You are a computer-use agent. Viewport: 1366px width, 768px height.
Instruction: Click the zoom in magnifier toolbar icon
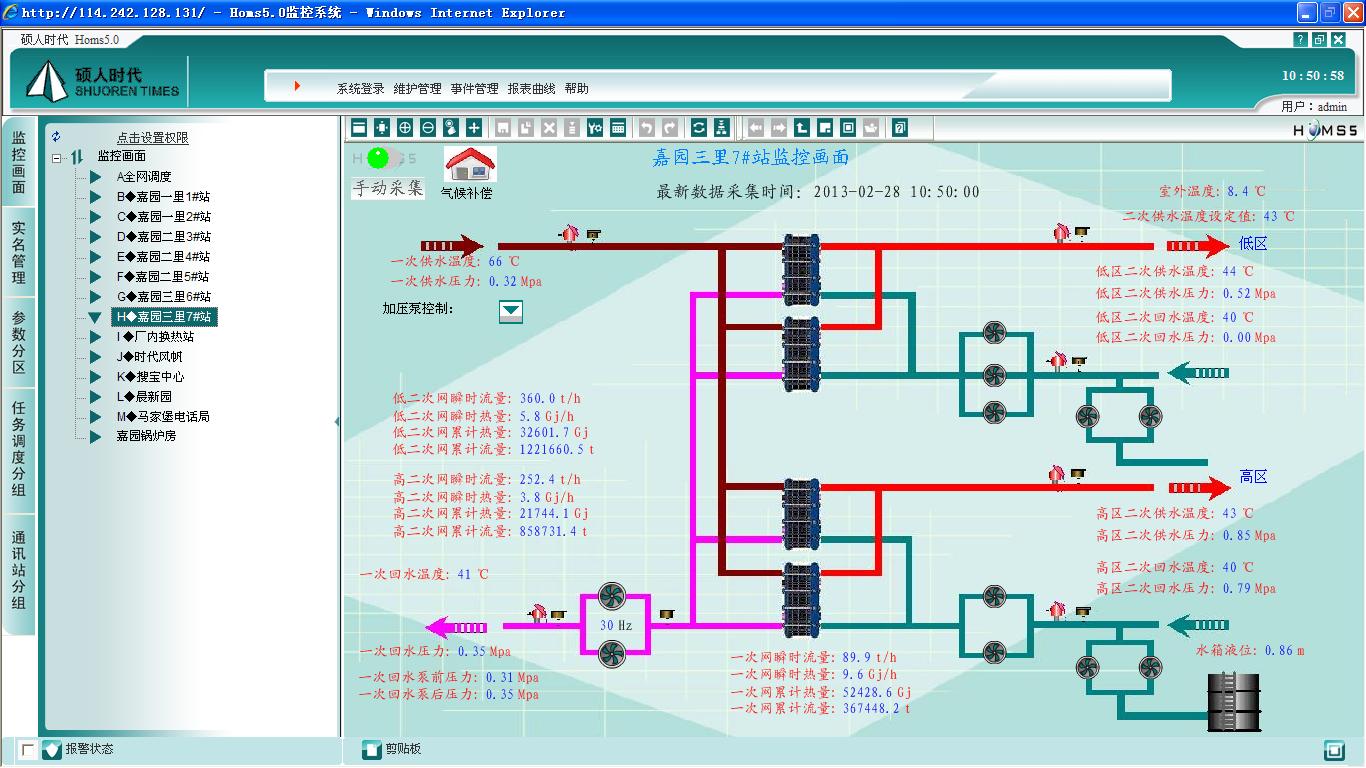(x=405, y=128)
